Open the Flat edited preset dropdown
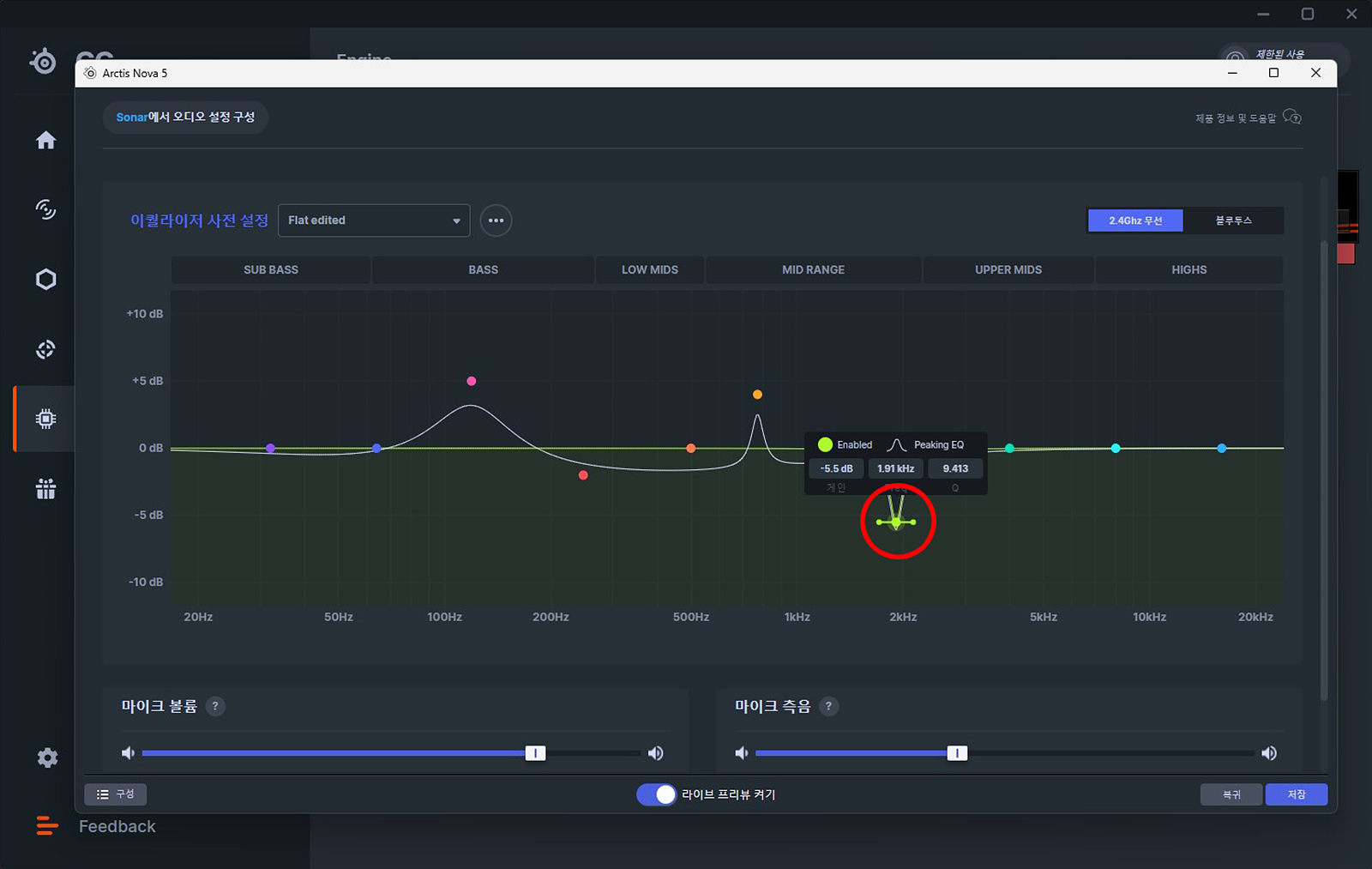Image resolution: width=1372 pixels, height=869 pixels. [374, 220]
